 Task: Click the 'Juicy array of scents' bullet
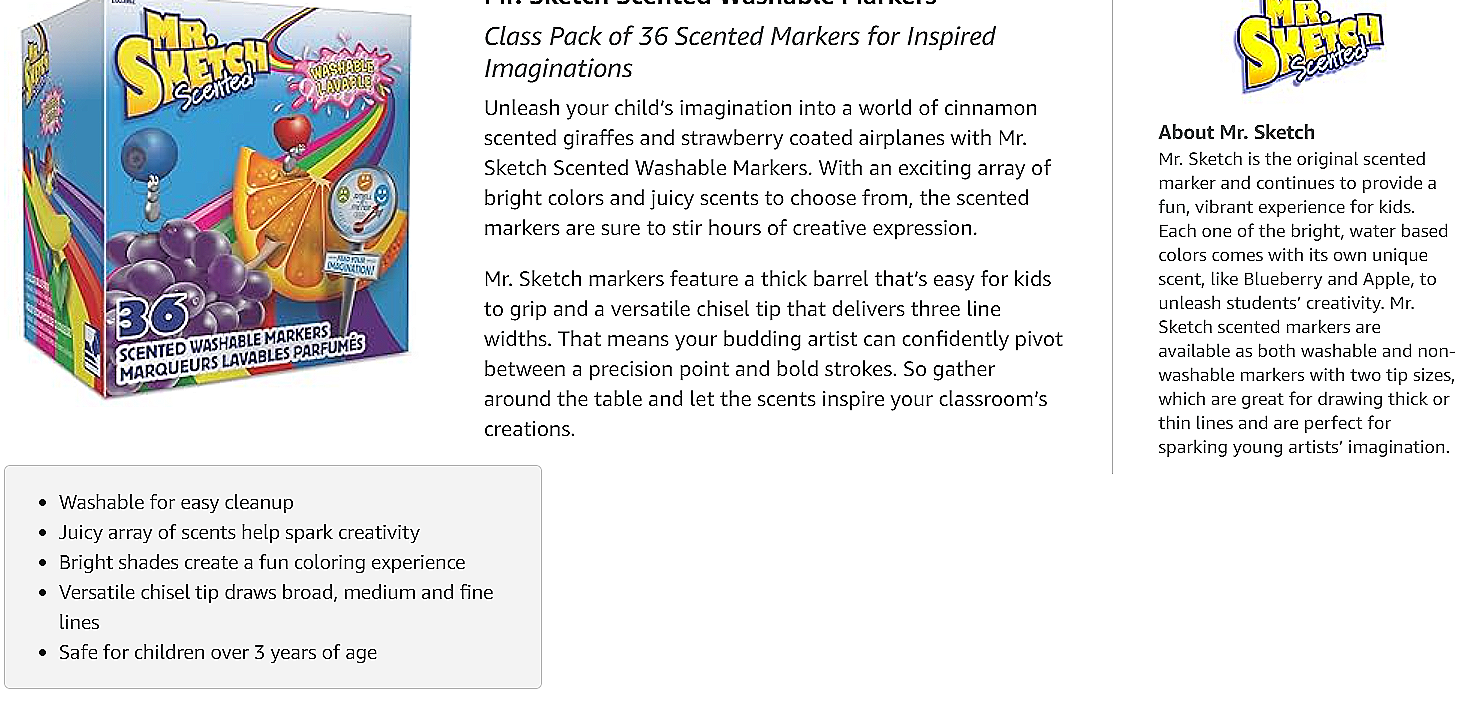[x=239, y=532]
